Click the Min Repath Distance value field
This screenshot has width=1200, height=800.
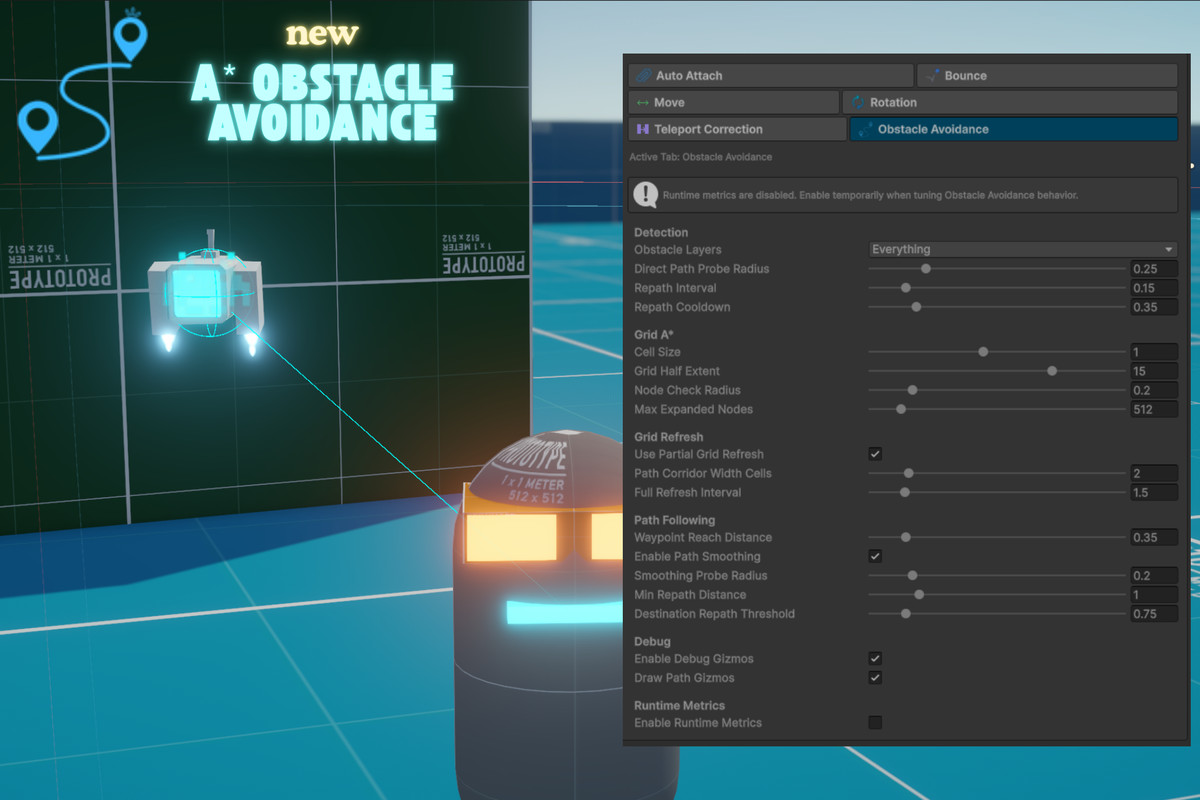(1154, 594)
